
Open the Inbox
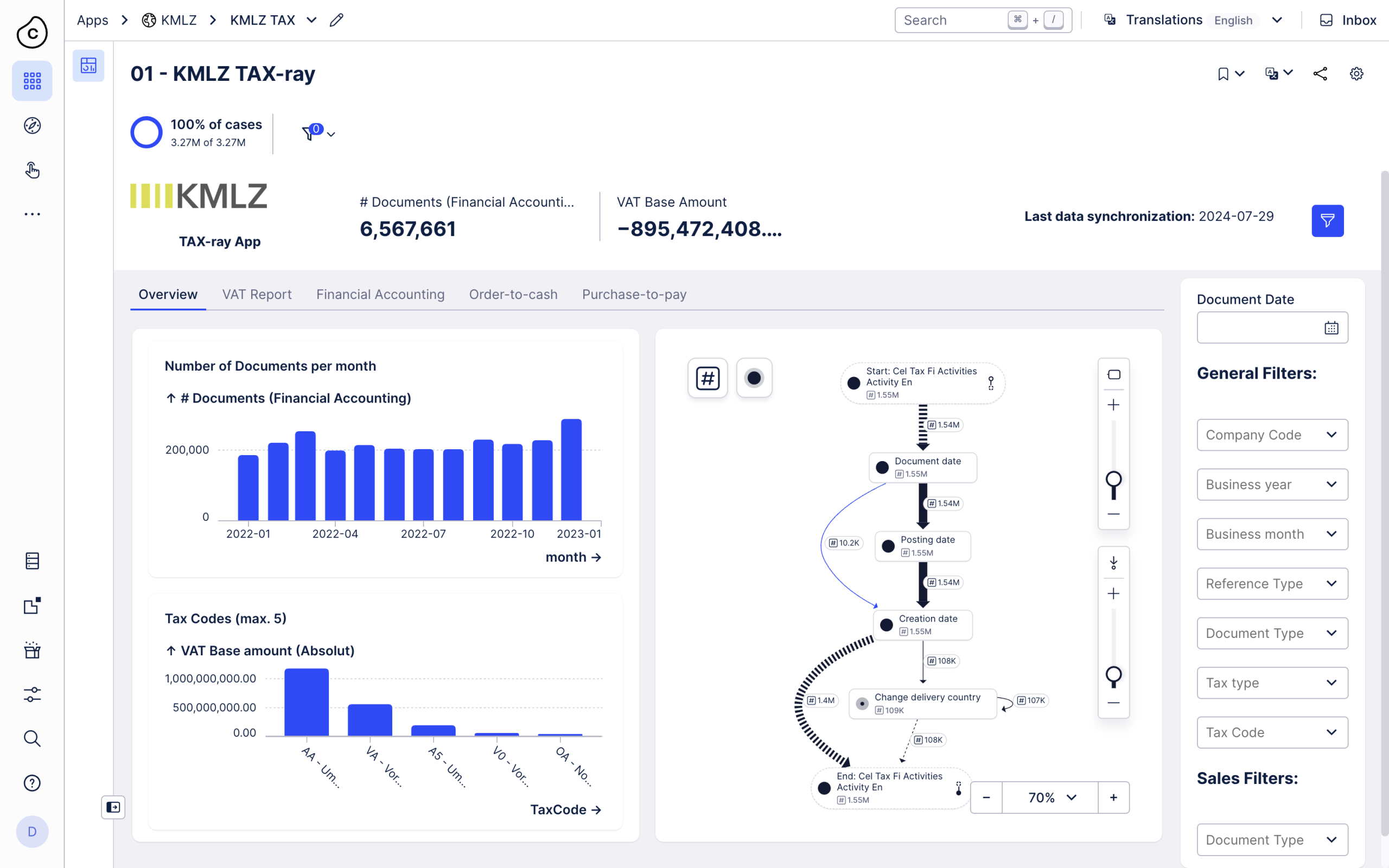pyautogui.click(x=1348, y=20)
